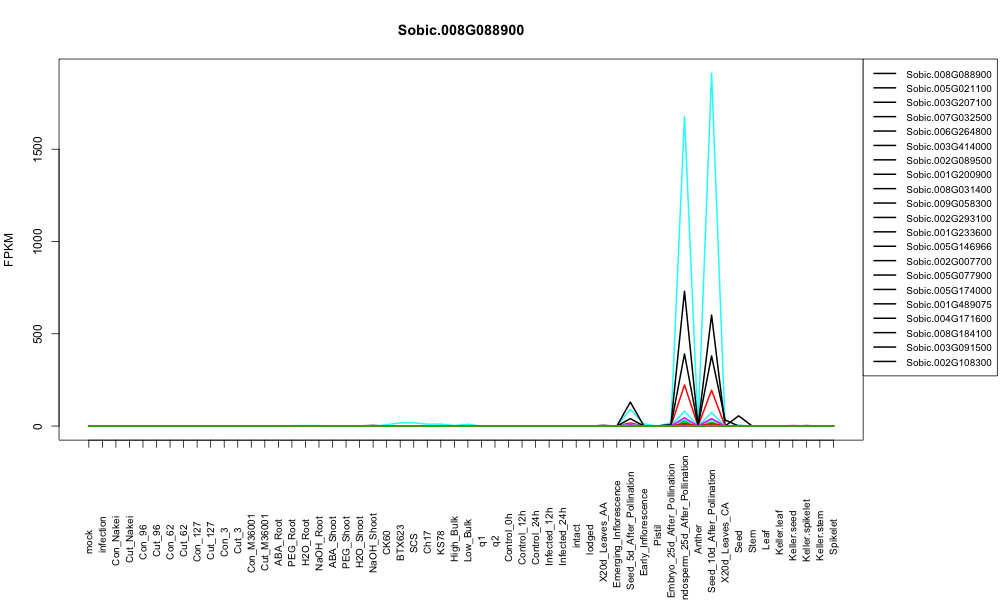
Task: Click the 1500 y-axis tick label
Action: [38, 149]
